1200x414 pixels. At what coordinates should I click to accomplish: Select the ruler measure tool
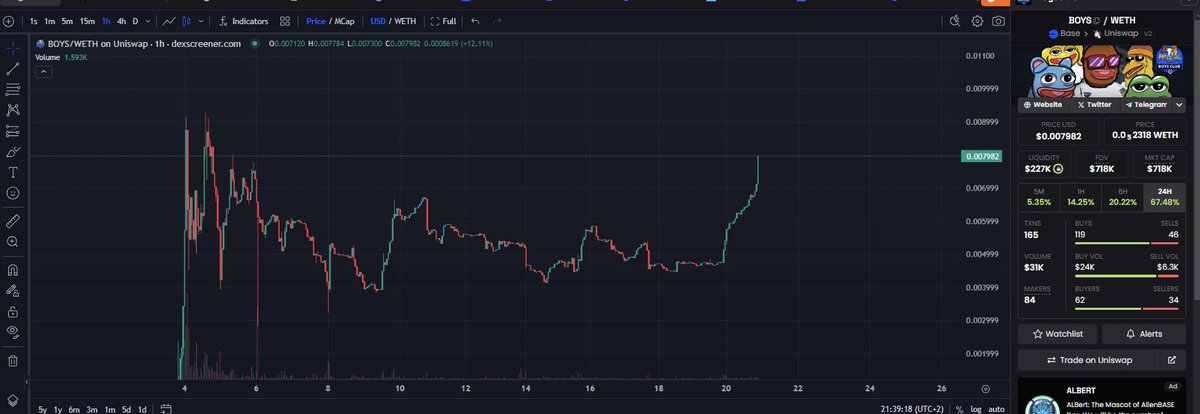(x=13, y=220)
